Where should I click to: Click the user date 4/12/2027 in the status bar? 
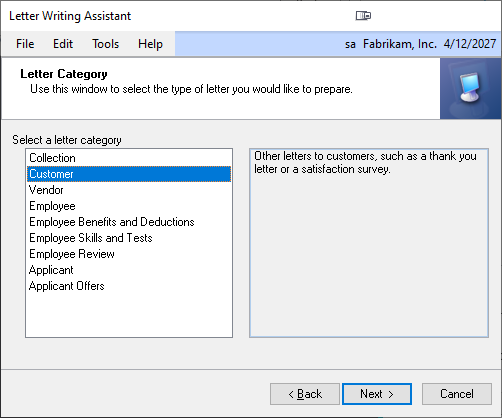(470, 44)
